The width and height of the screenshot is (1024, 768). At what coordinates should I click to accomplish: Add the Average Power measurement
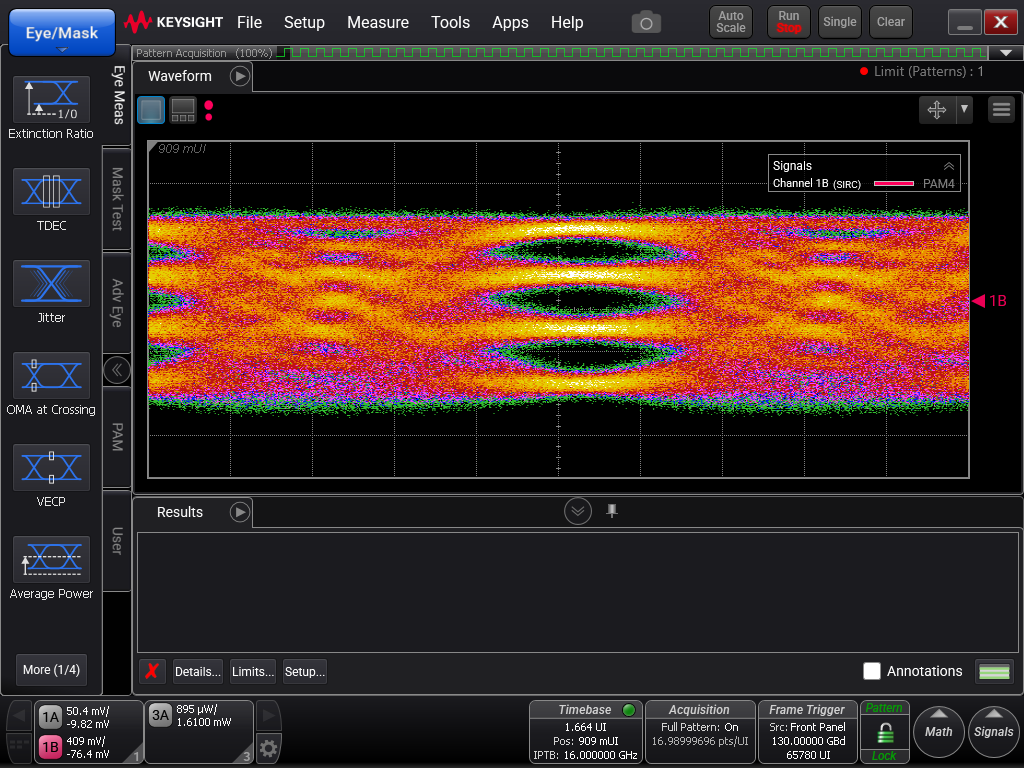click(51, 559)
